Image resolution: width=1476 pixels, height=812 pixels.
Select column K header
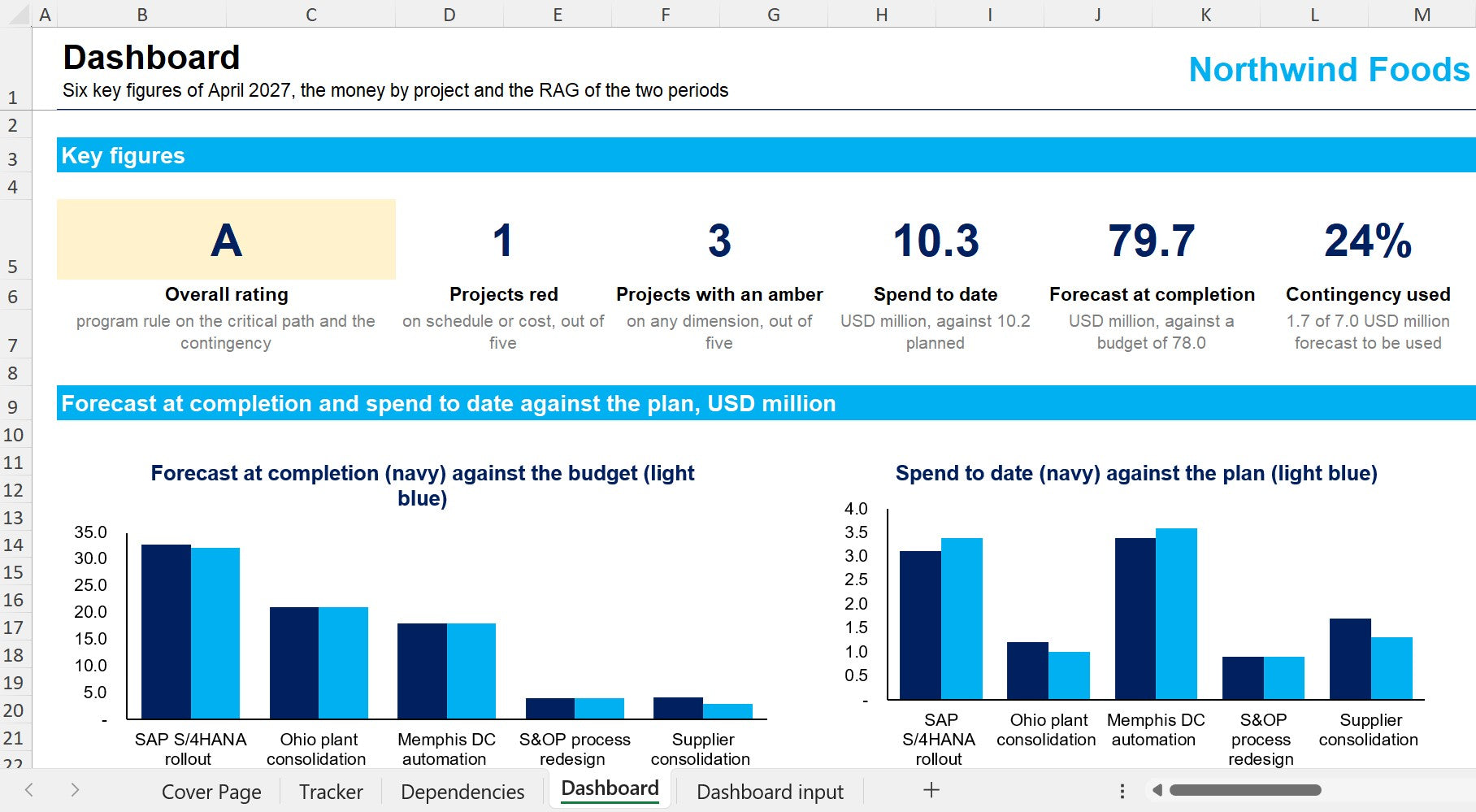pyautogui.click(x=1206, y=14)
